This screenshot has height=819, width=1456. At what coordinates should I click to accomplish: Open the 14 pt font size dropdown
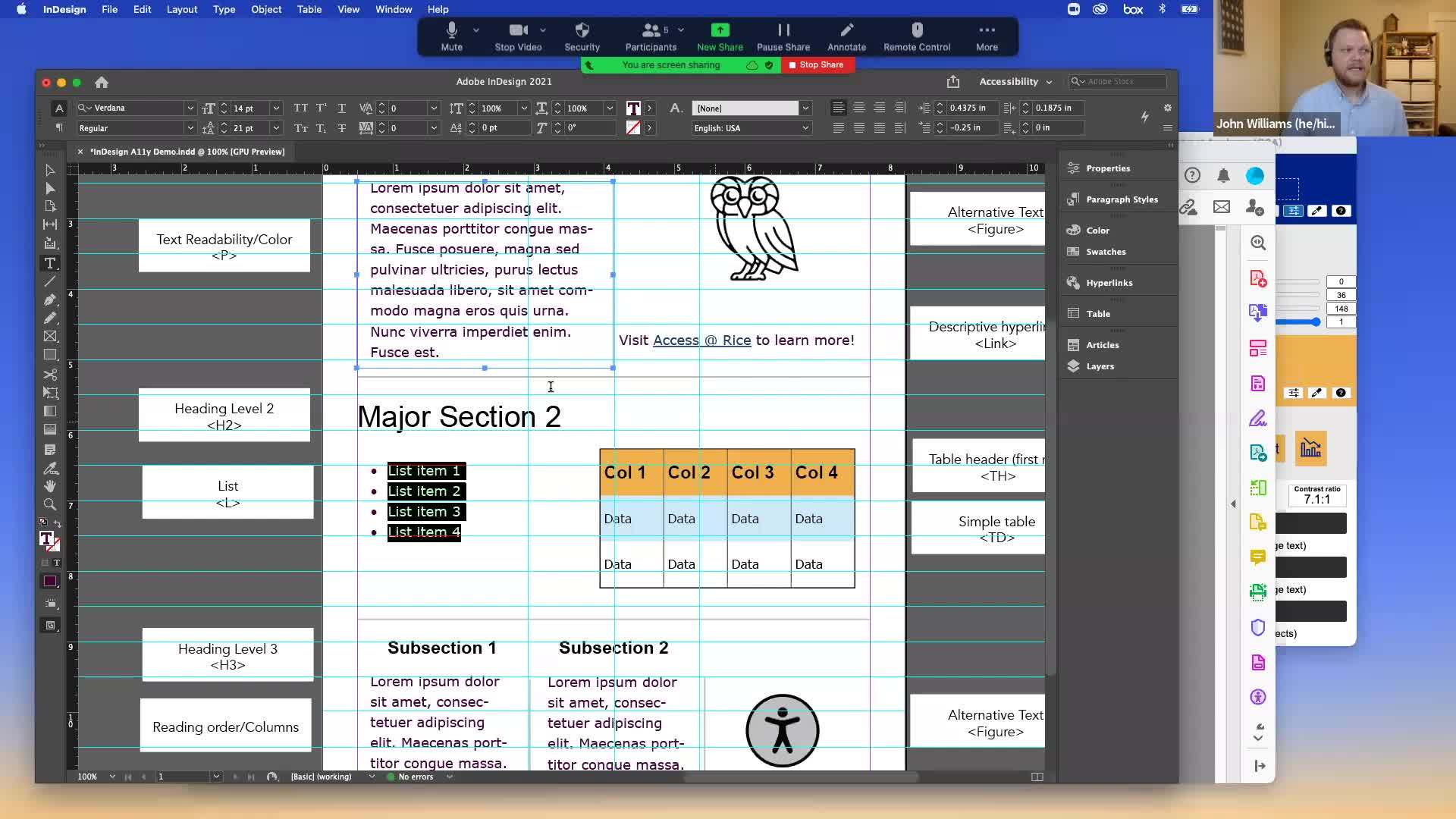pyautogui.click(x=276, y=108)
